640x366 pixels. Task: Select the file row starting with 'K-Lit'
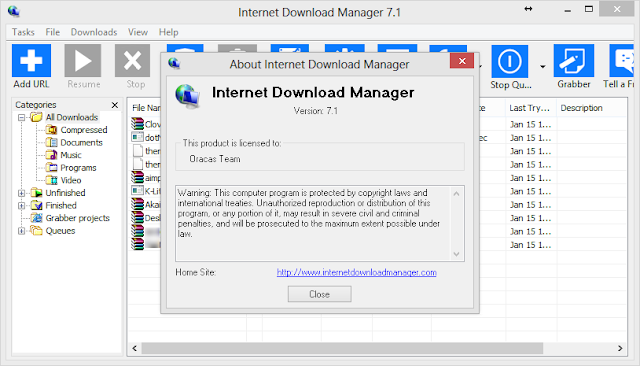click(146, 191)
